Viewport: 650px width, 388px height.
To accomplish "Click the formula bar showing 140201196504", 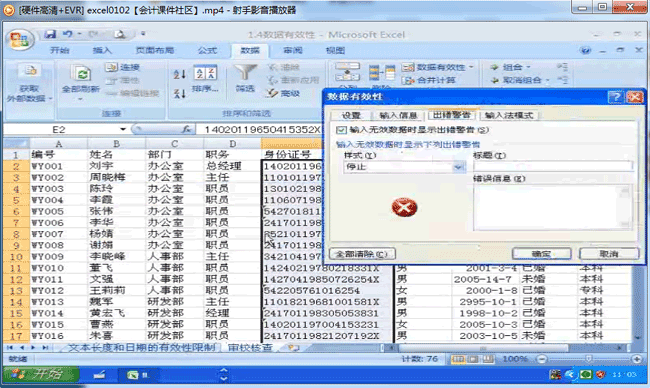I will (262, 130).
